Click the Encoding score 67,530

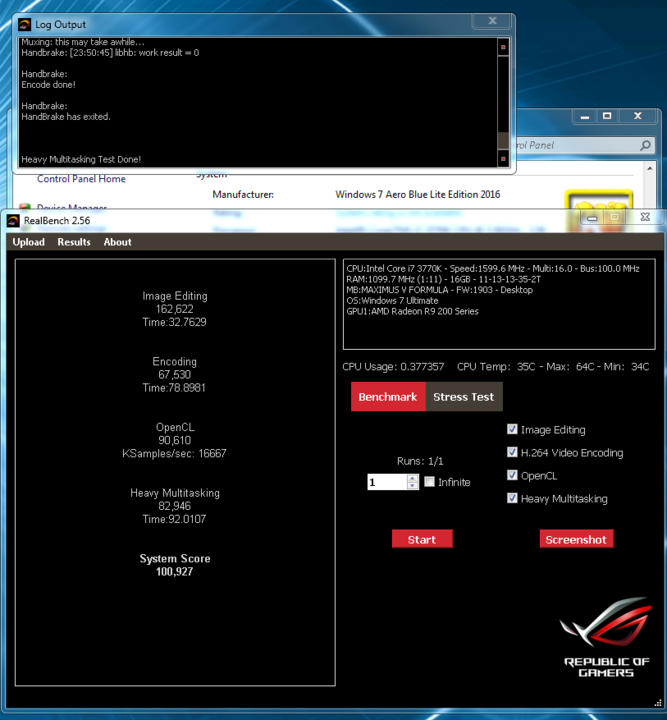pyautogui.click(x=174, y=375)
